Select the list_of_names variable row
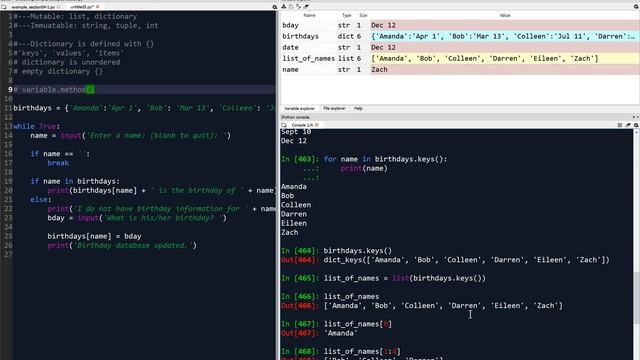Image resolution: width=640 pixels, height=360 pixels. 460,58
